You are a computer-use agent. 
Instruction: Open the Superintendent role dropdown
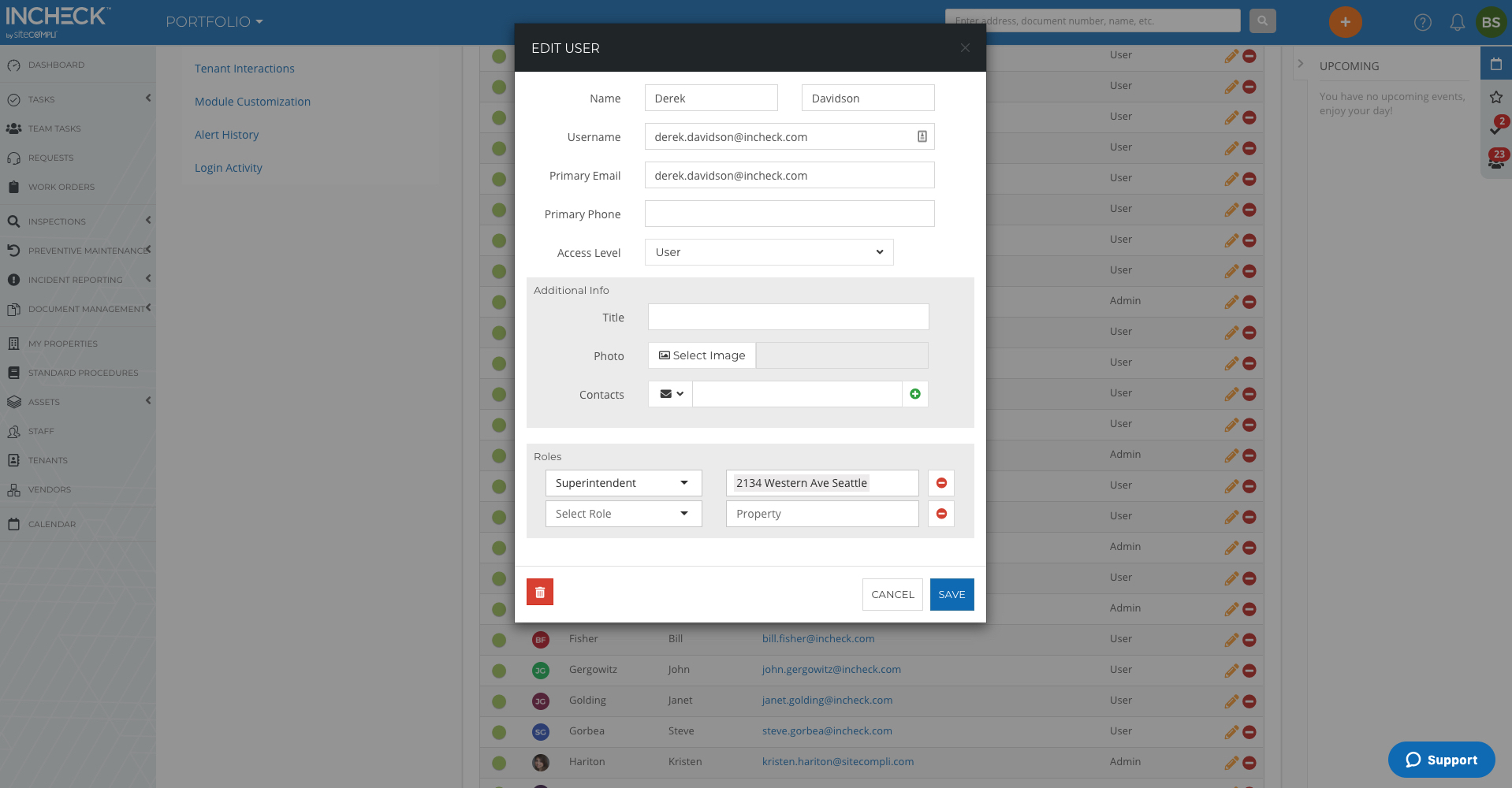623,483
